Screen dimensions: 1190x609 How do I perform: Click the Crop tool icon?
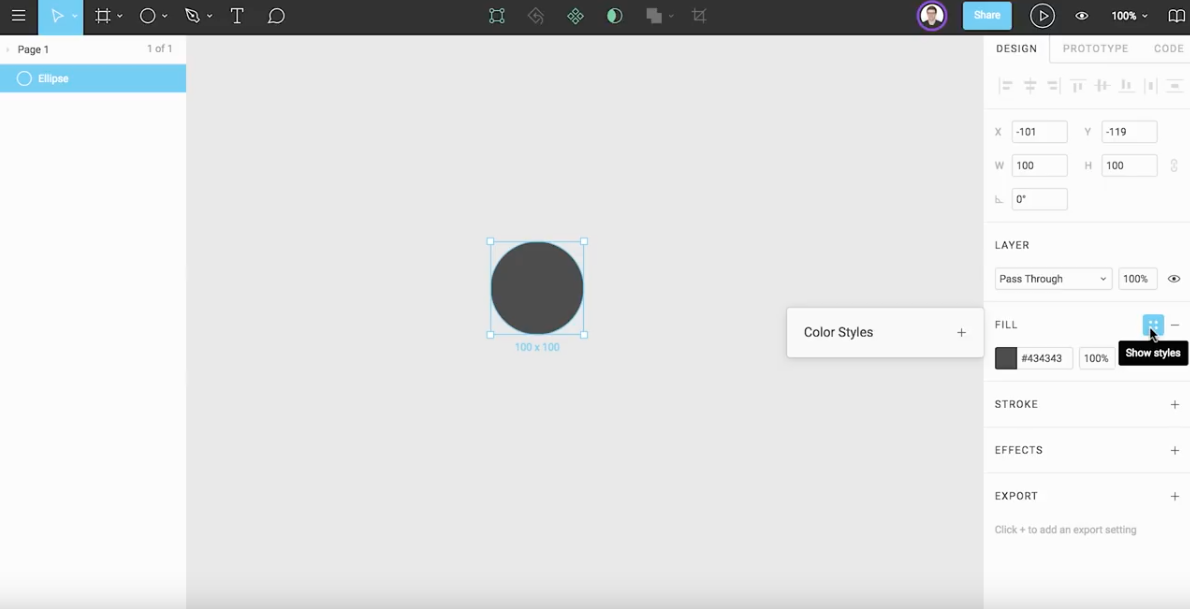coord(699,16)
